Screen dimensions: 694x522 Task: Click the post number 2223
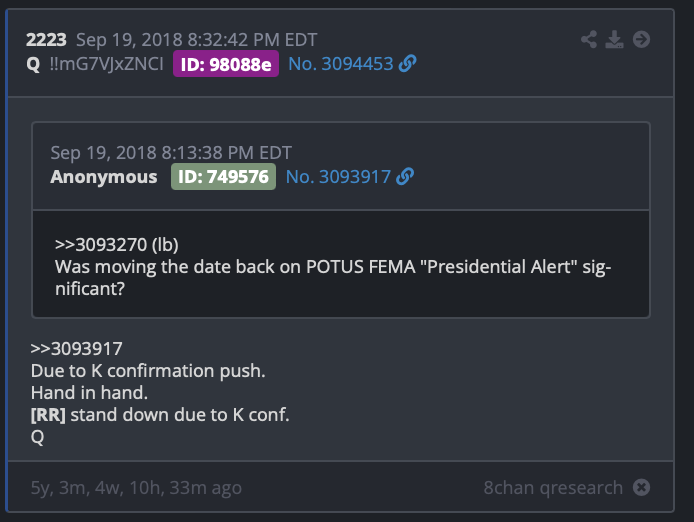coord(46,40)
